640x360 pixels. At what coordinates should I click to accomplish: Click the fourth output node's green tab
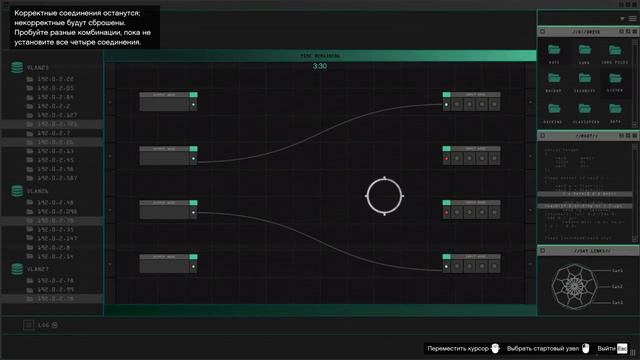tap(193, 257)
